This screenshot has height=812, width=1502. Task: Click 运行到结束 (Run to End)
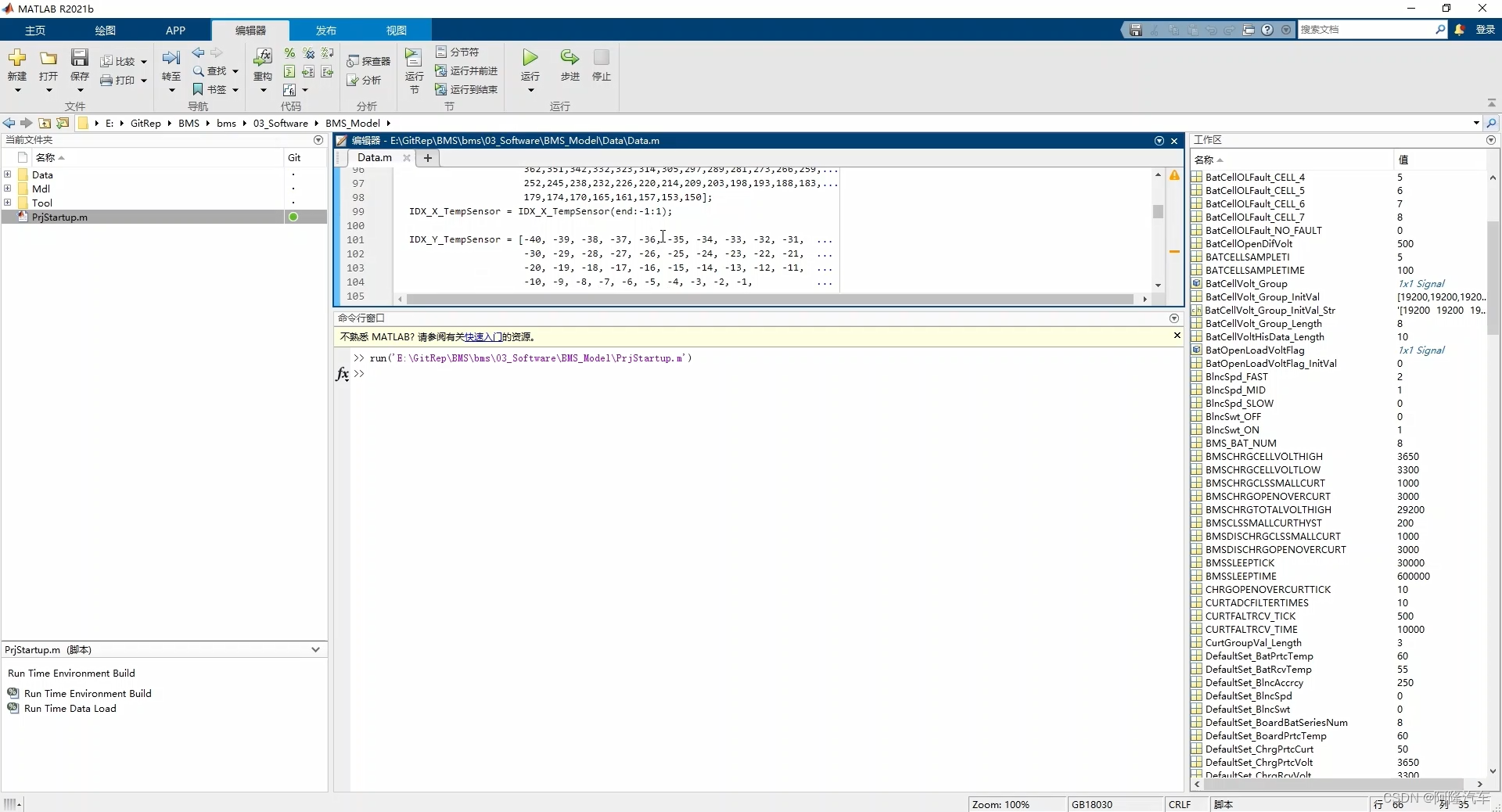466,89
